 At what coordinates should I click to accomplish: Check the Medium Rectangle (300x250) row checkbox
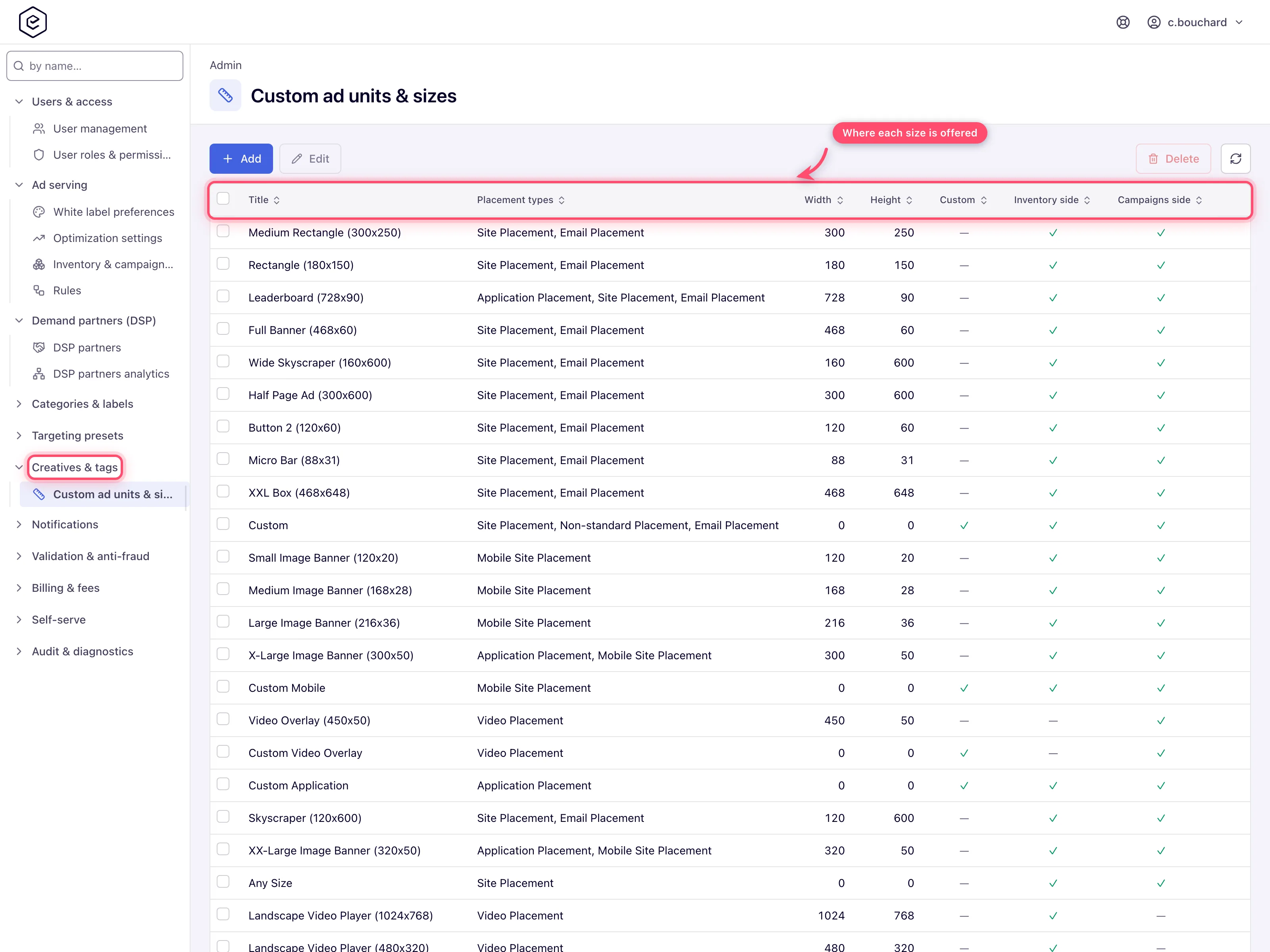(x=223, y=231)
